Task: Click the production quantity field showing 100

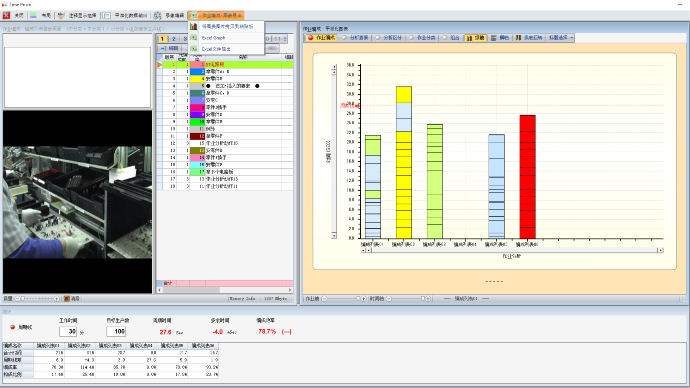Action: pos(116,331)
